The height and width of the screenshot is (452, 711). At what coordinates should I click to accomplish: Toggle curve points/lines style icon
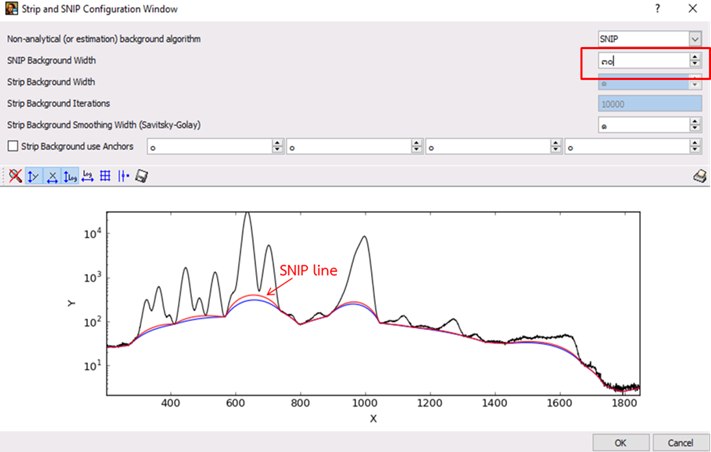[x=123, y=176]
